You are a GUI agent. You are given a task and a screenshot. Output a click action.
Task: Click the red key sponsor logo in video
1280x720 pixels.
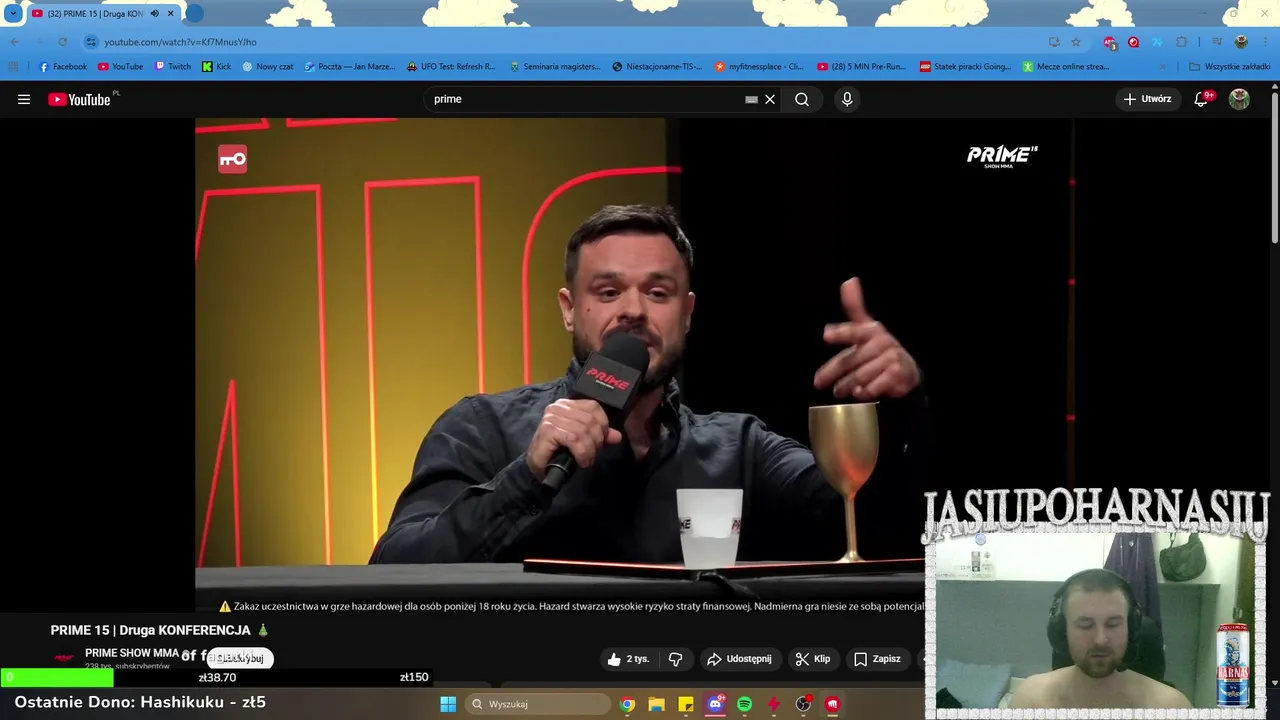pos(233,159)
